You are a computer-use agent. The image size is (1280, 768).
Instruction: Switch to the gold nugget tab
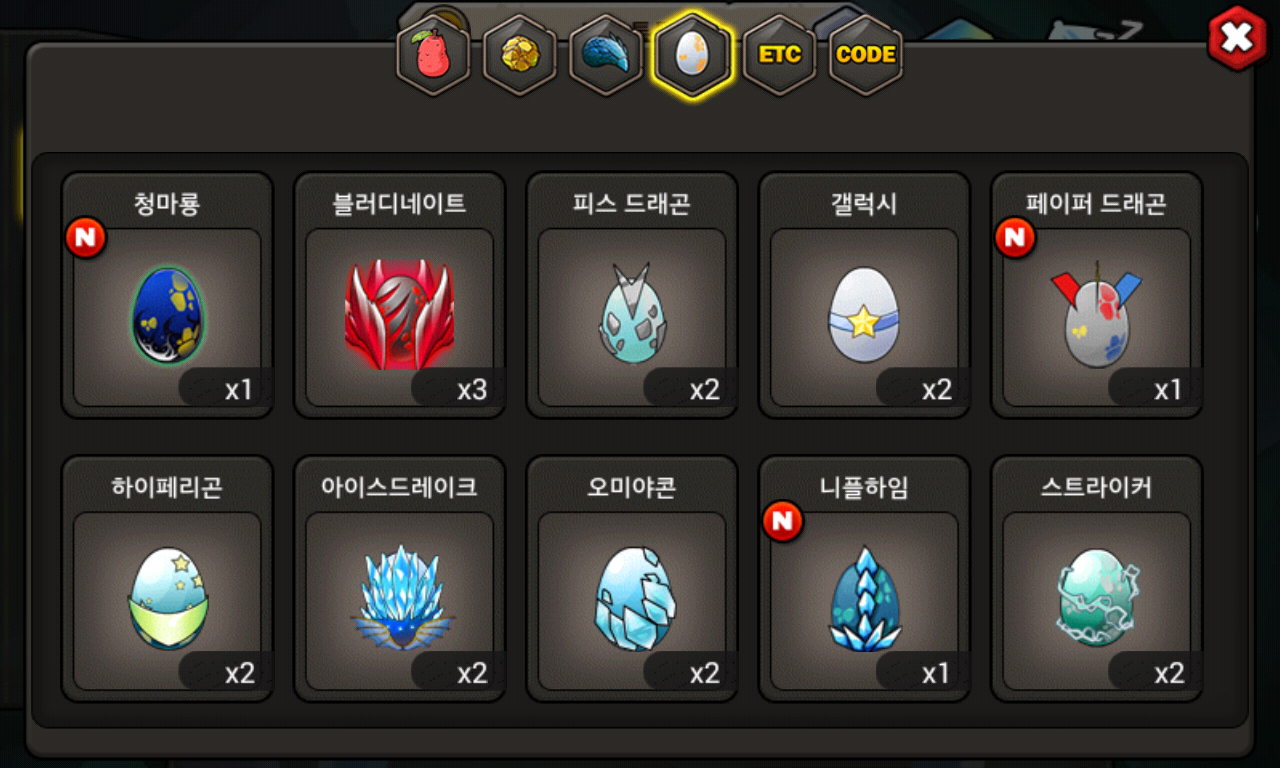(519, 54)
